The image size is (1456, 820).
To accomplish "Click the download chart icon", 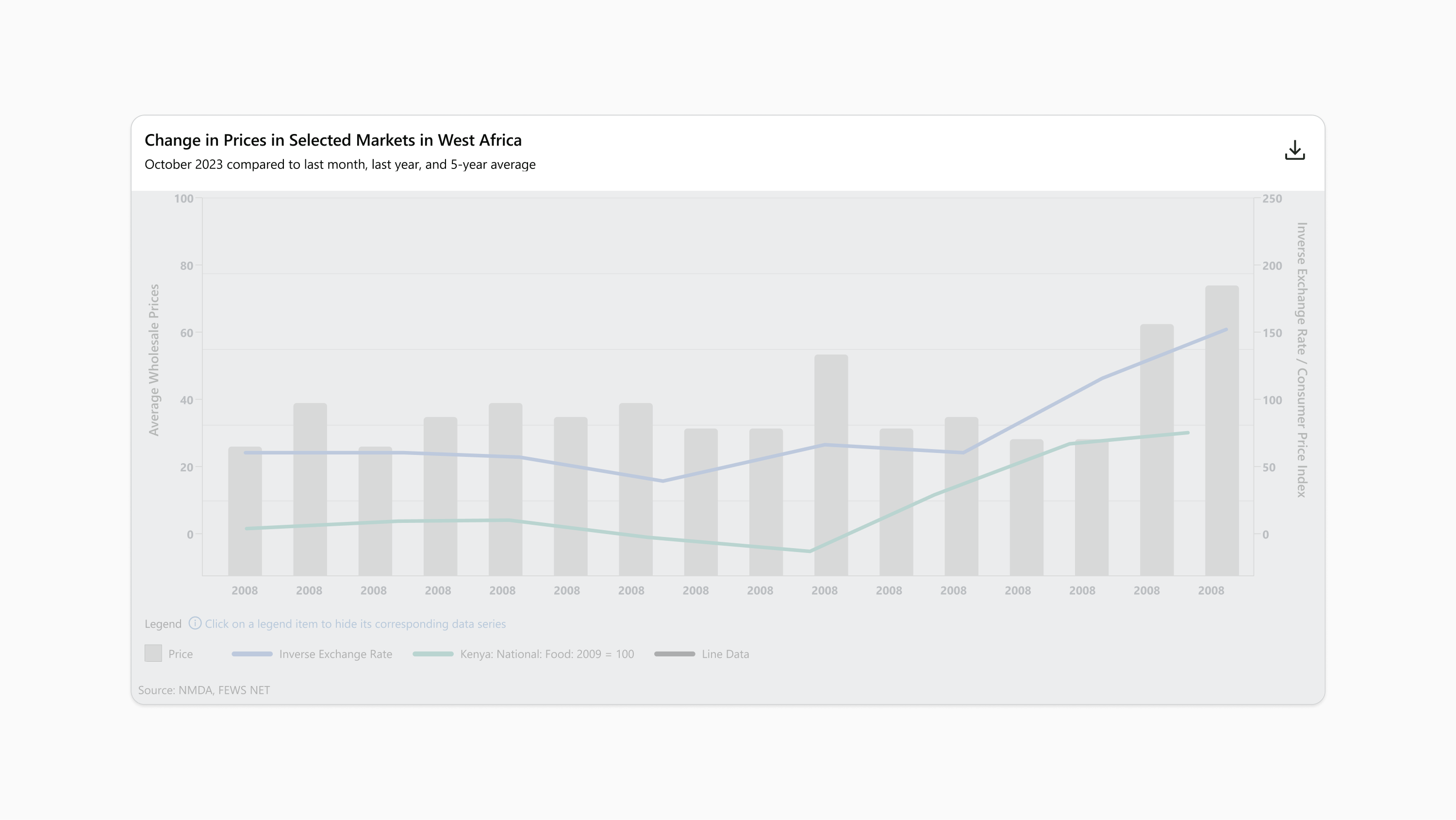I will point(1294,151).
